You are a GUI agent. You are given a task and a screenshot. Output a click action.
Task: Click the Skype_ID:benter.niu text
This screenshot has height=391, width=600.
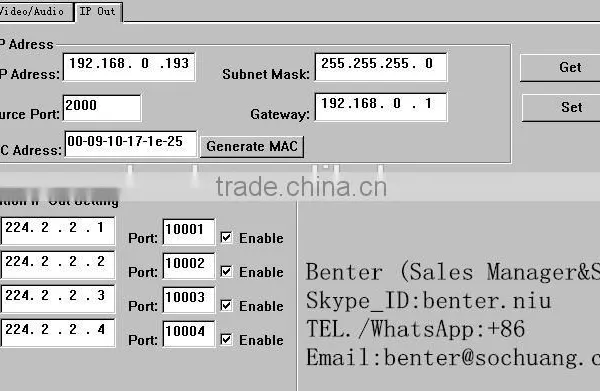[429, 300]
